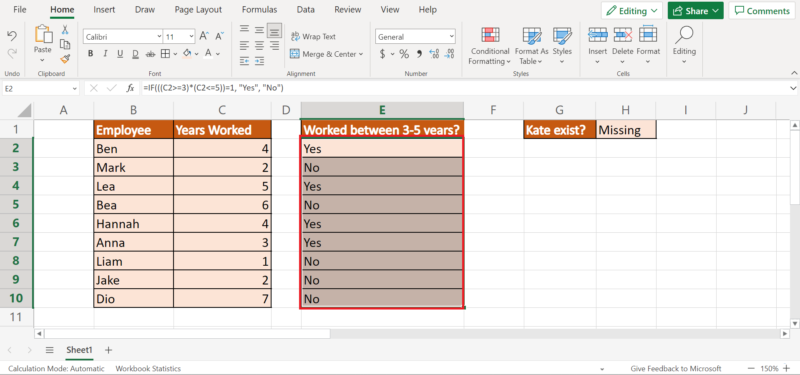Open the Font size 11 dropdown
Viewport: 800px width, 375px height.
tap(191, 37)
